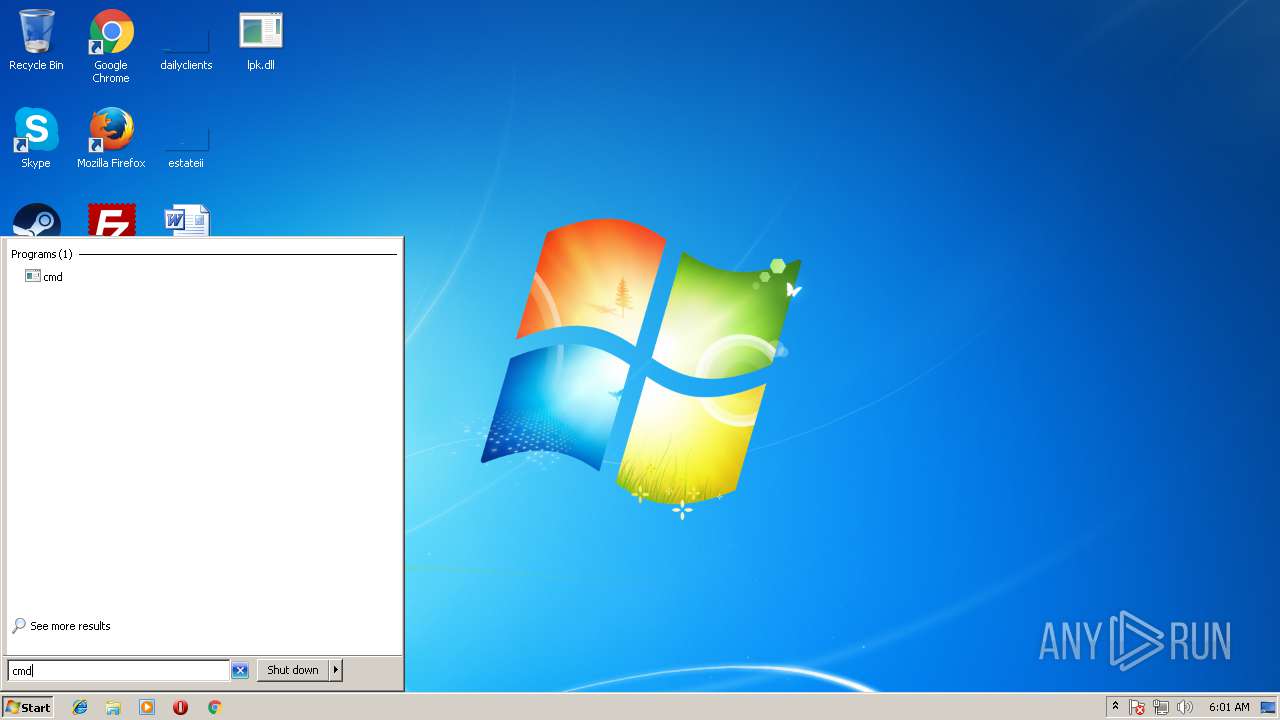Expand the Shut down options arrow
Image resolution: width=1280 pixels, height=720 pixels.
[x=336, y=670]
